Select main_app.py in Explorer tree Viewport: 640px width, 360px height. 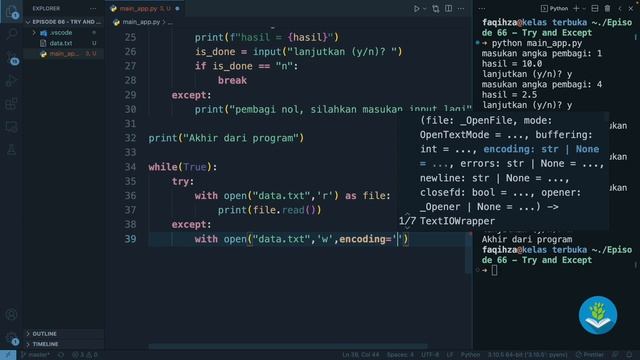(x=63, y=54)
